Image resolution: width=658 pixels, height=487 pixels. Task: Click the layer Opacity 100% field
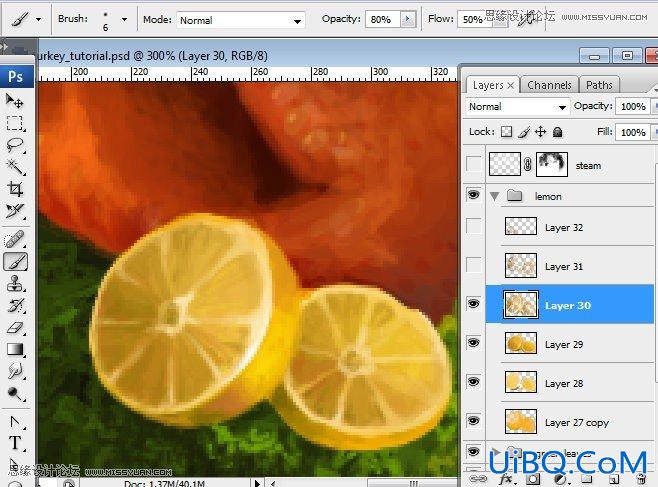point(633,107)
